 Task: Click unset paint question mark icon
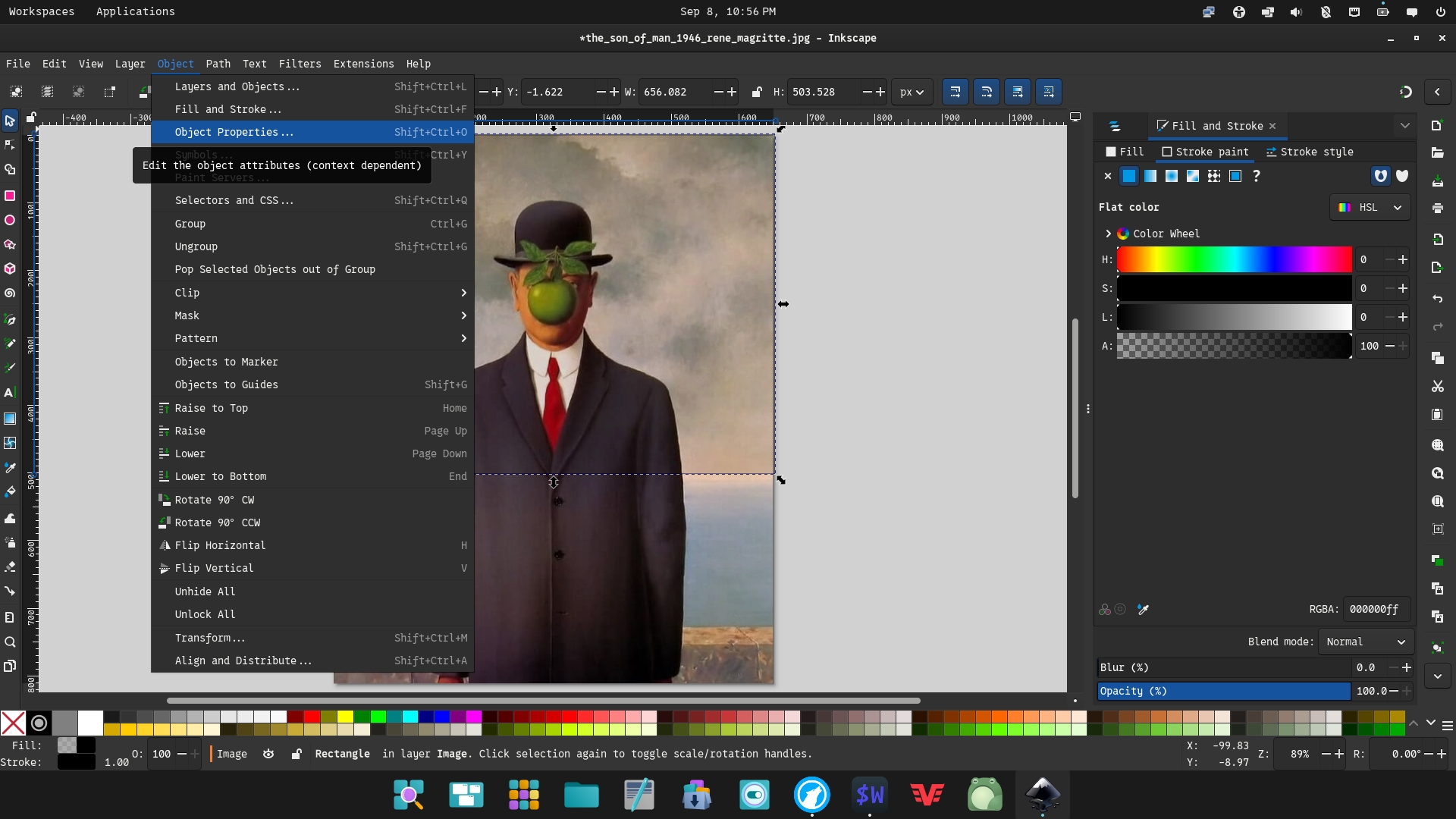pyautogui.click(x=1257, y=176)
